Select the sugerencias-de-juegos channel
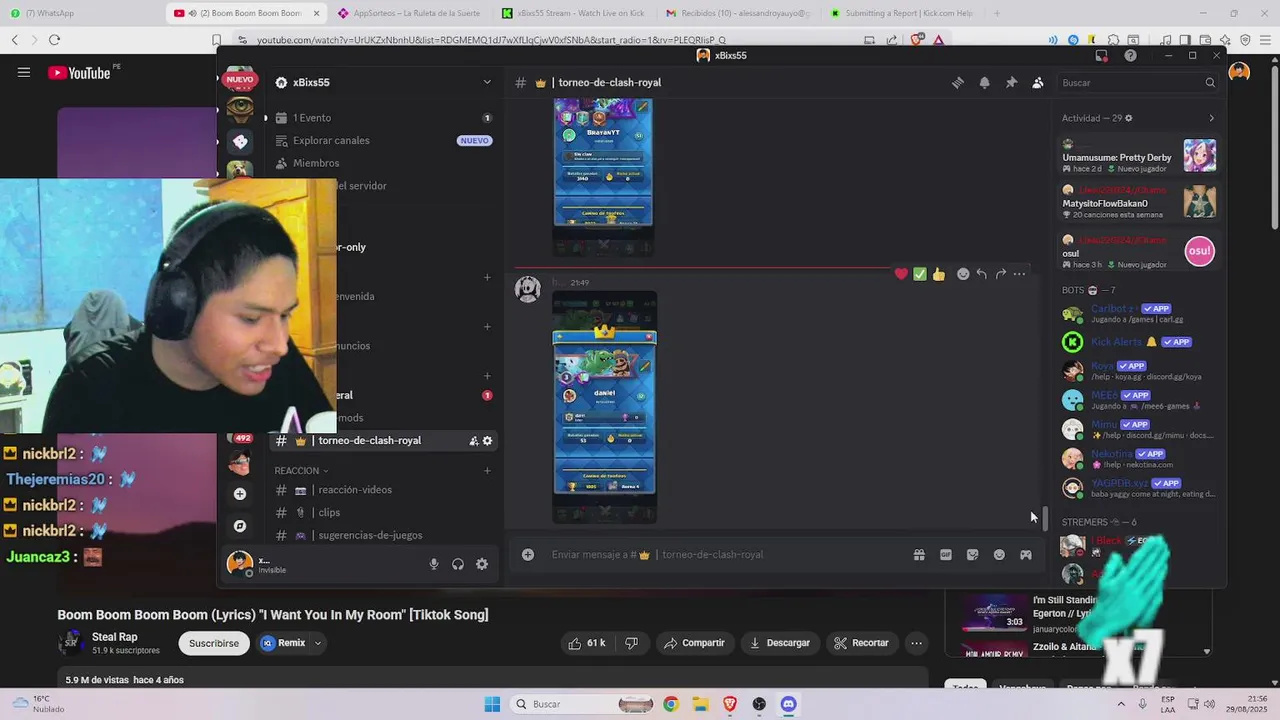 pos(384,535)
